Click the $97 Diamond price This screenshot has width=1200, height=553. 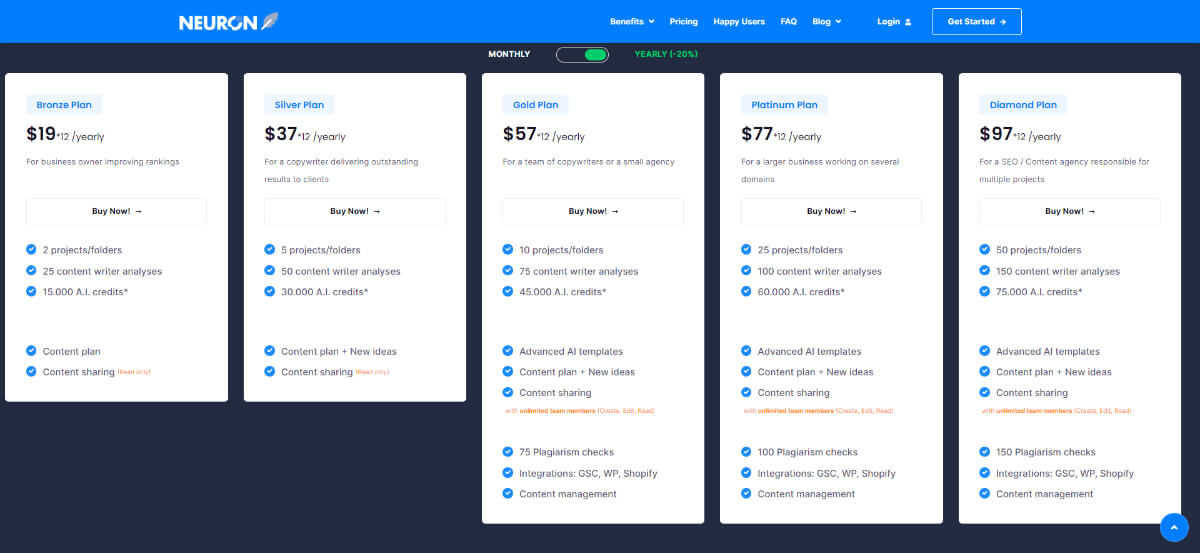point(996,134)
